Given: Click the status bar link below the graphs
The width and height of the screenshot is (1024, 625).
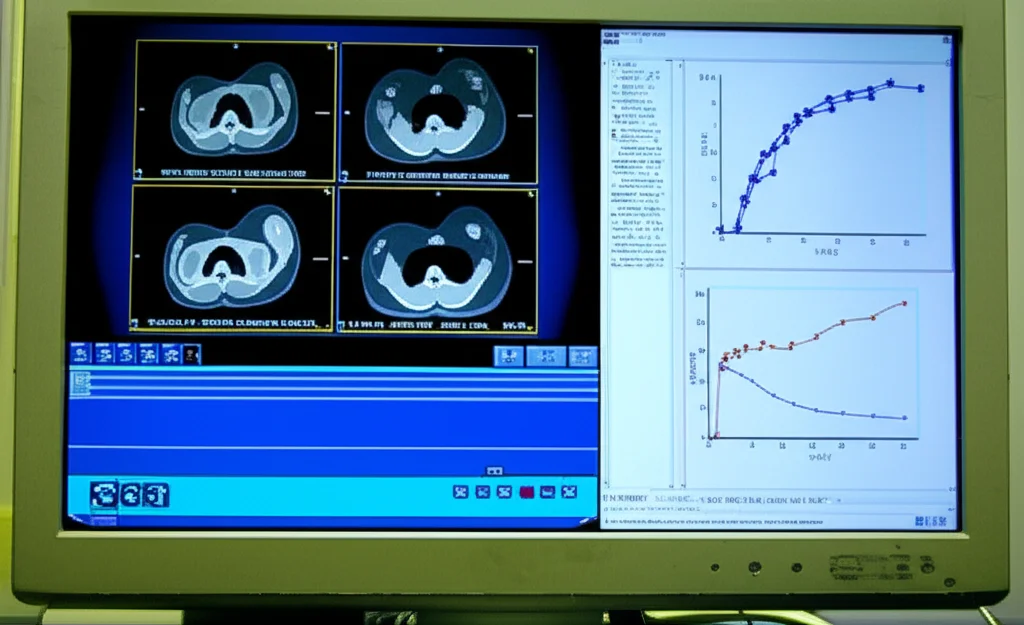Looking at the screenshot, I should 700,495.
